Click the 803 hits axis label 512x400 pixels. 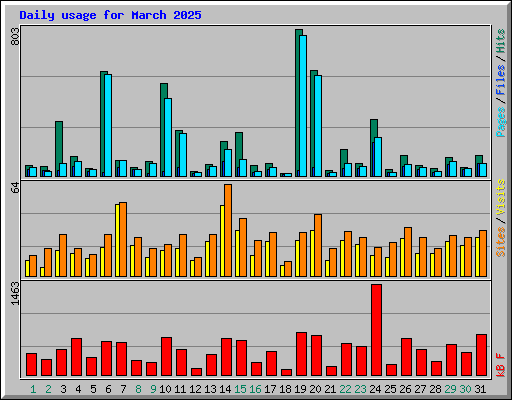[15, 37]
